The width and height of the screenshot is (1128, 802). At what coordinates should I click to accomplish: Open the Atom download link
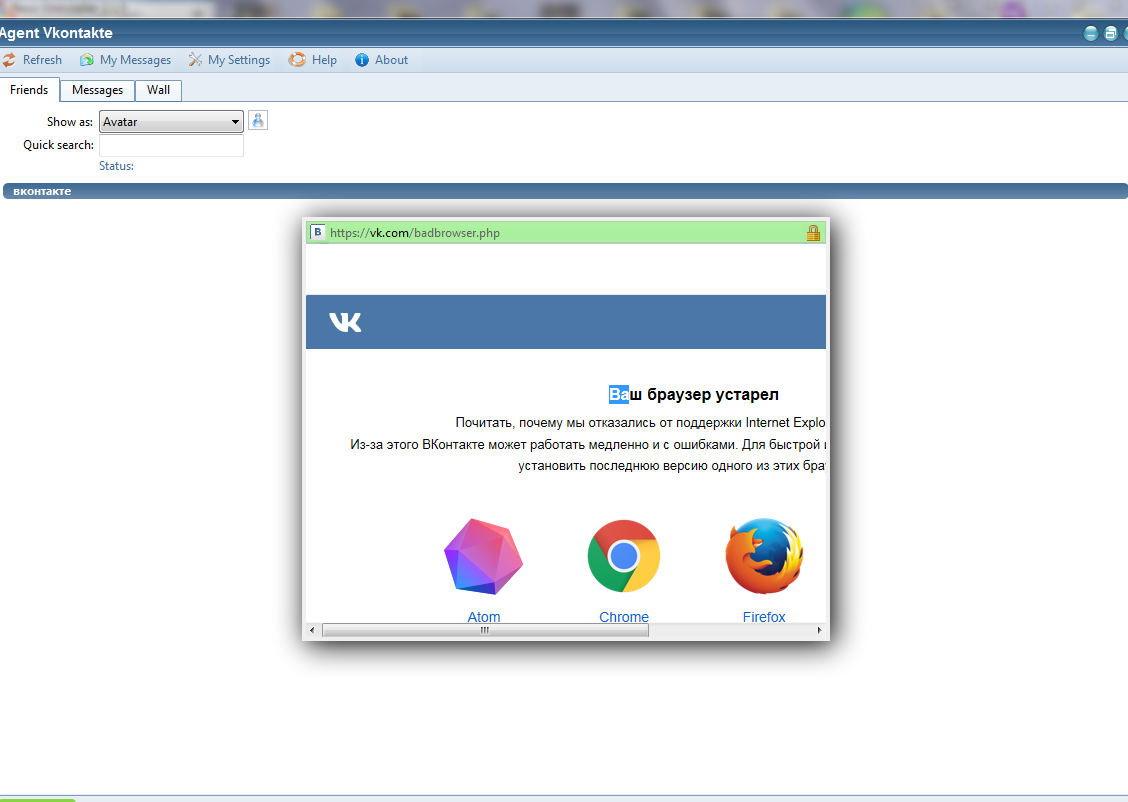point(483,616)
